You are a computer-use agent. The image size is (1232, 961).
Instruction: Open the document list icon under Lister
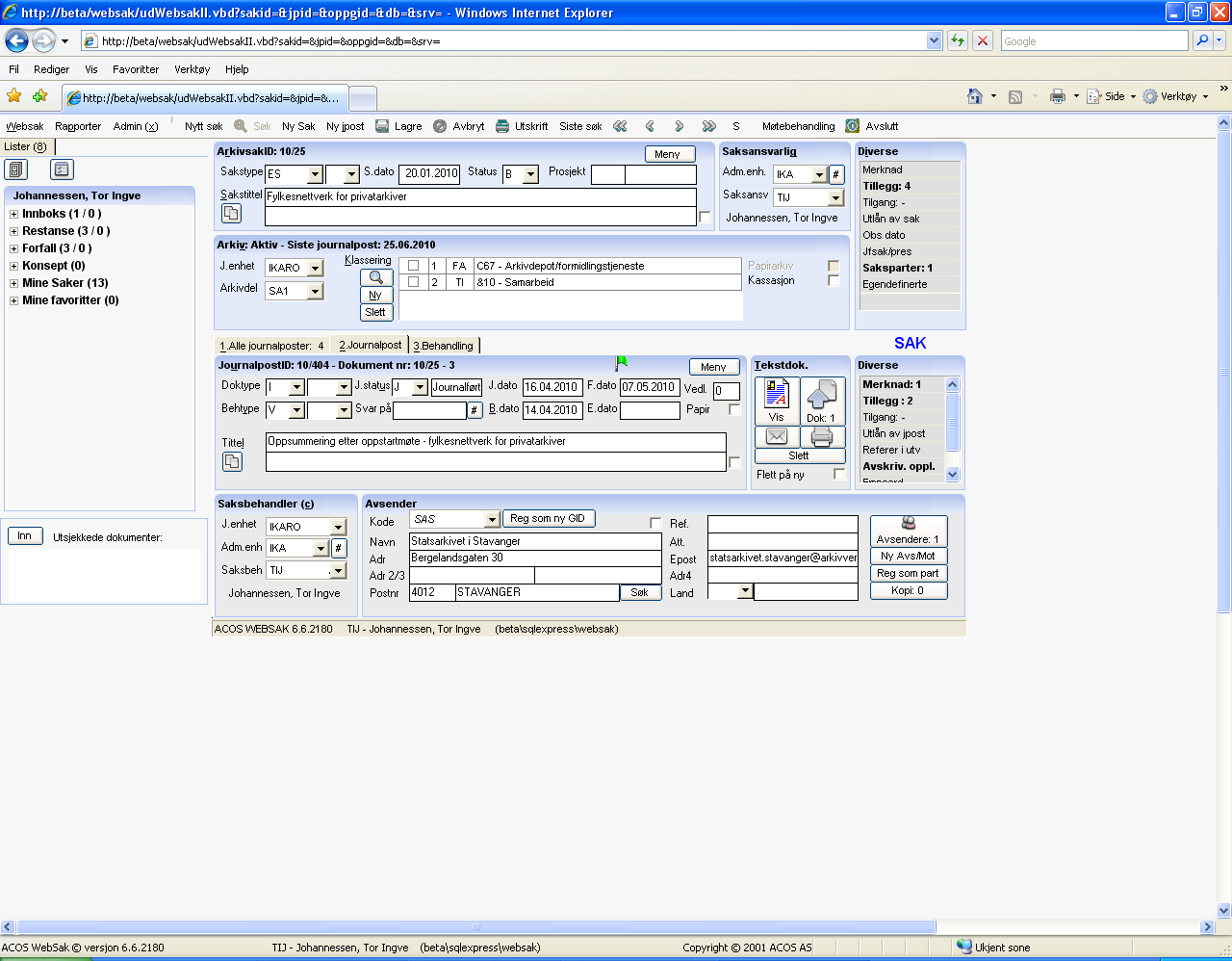pyautogui.click(x=16, y=169)
